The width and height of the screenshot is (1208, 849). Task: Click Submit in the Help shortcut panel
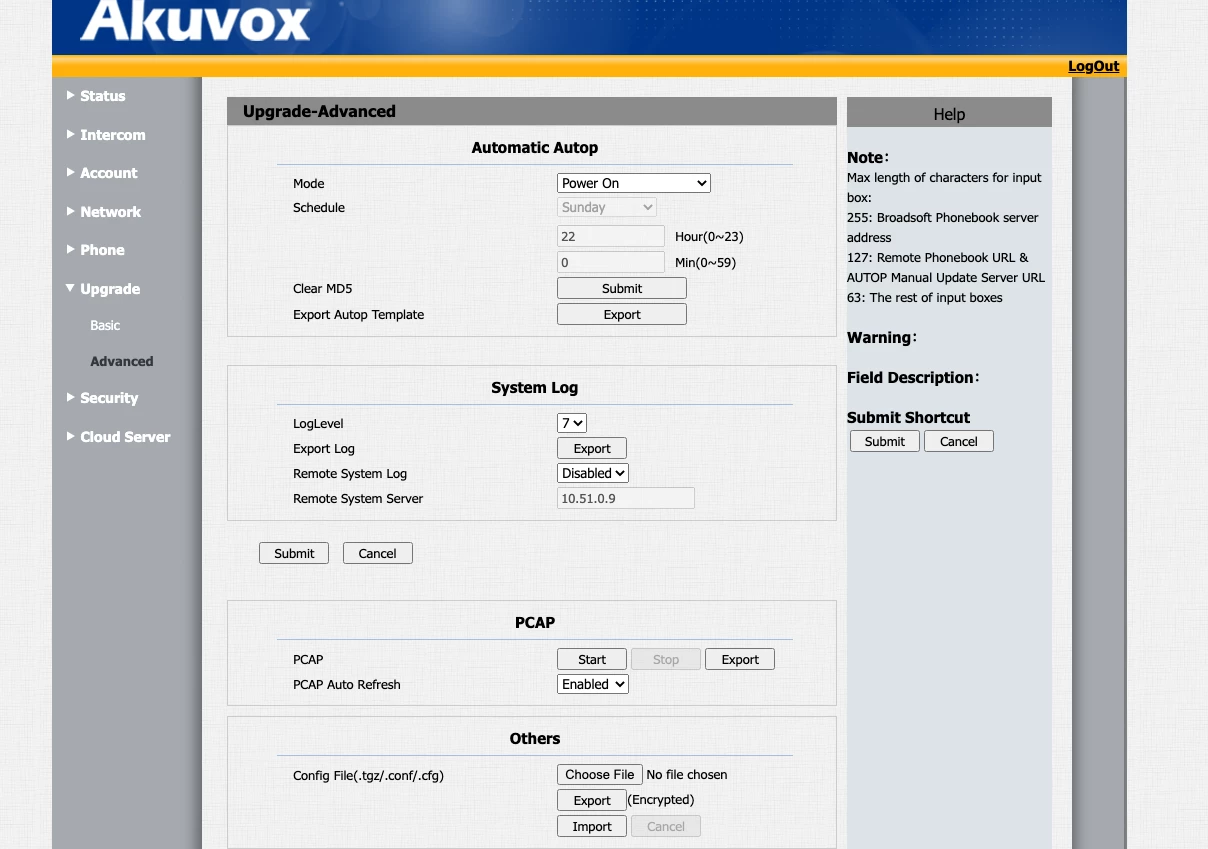point(884,440)
